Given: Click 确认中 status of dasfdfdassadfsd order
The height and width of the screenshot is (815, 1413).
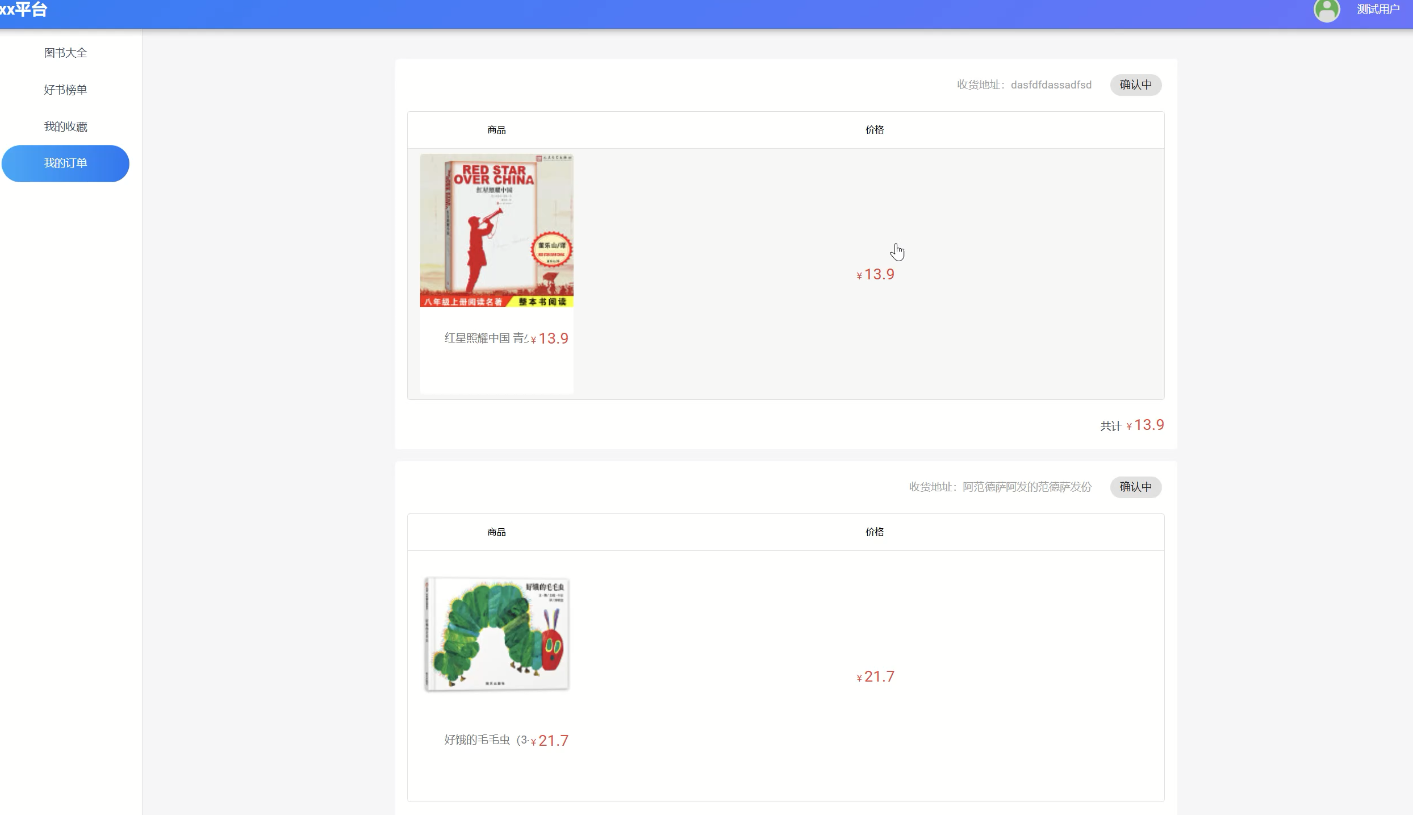Looking at the screenshot, I should click(x=1136, y=85).
